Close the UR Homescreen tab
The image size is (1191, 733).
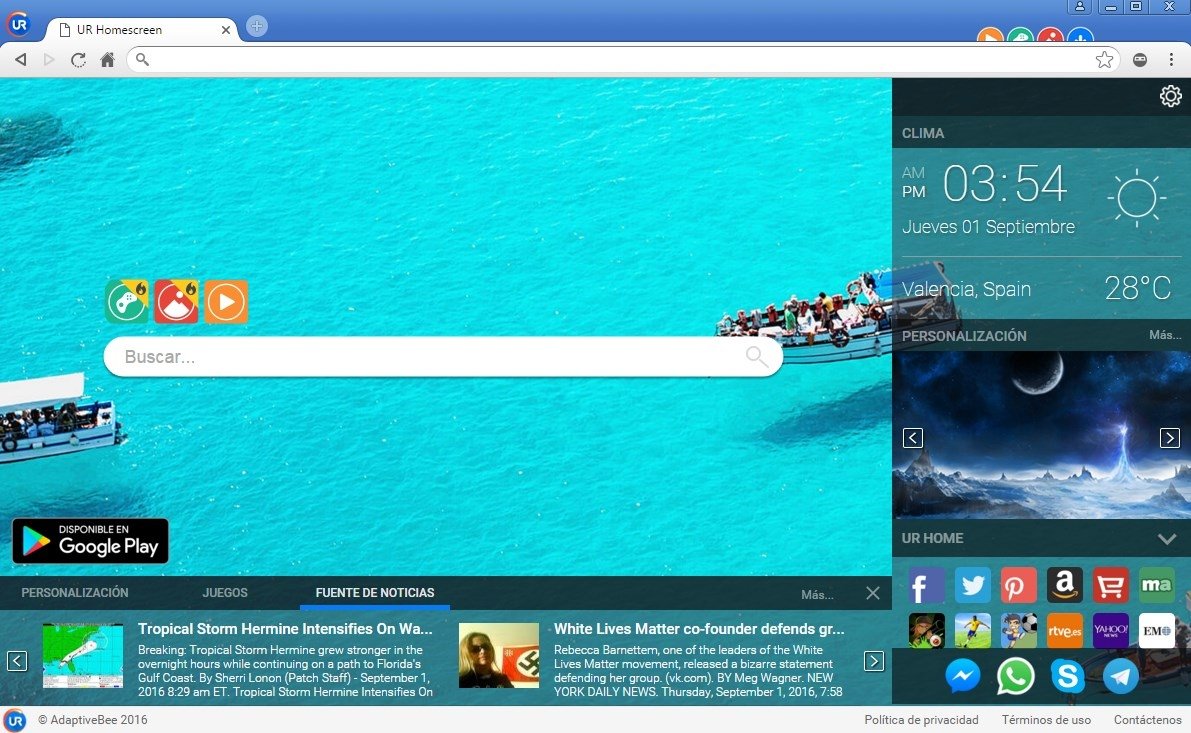(226, 30)
